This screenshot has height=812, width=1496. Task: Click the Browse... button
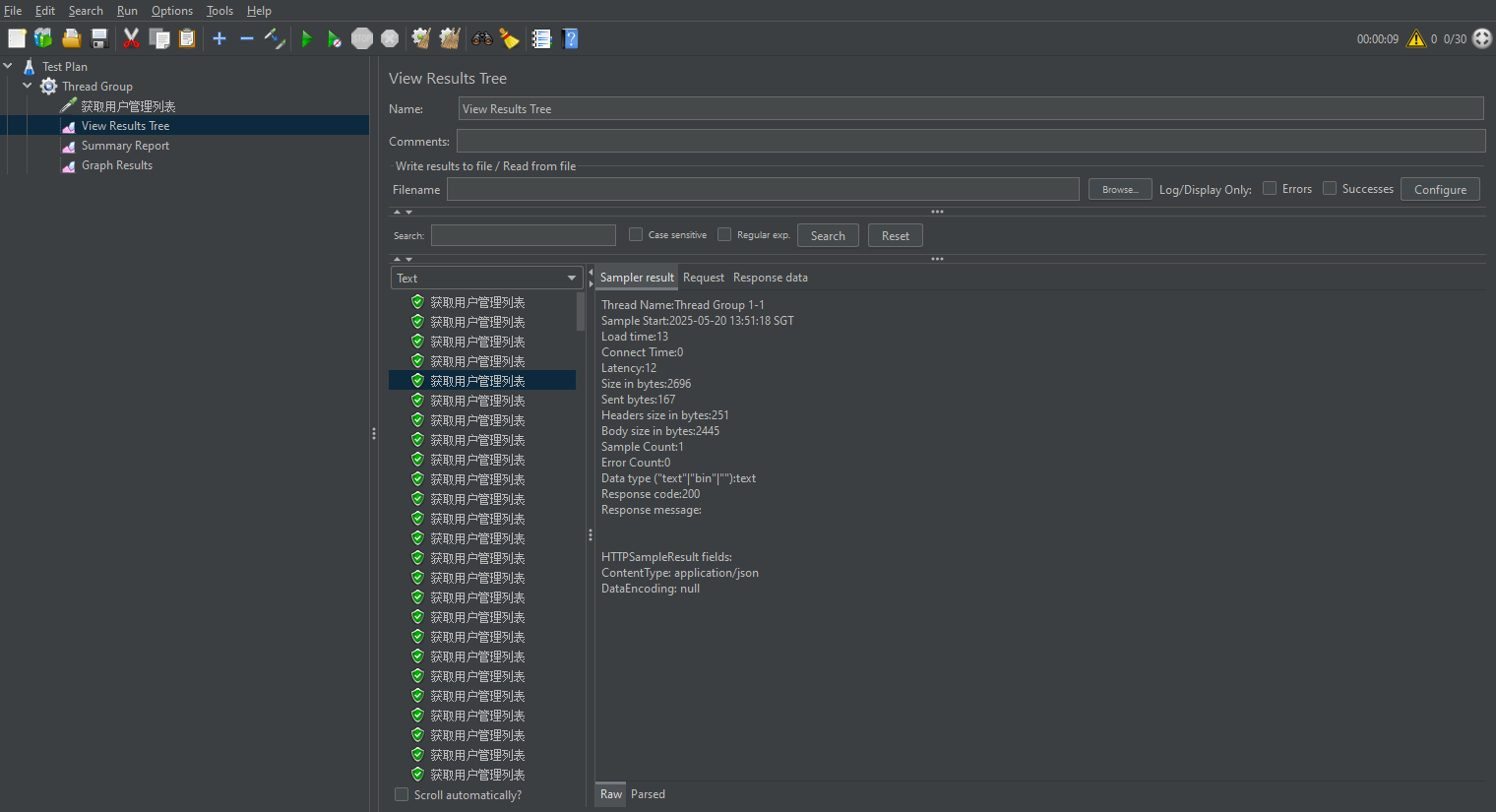click(x=1120, y=189)
